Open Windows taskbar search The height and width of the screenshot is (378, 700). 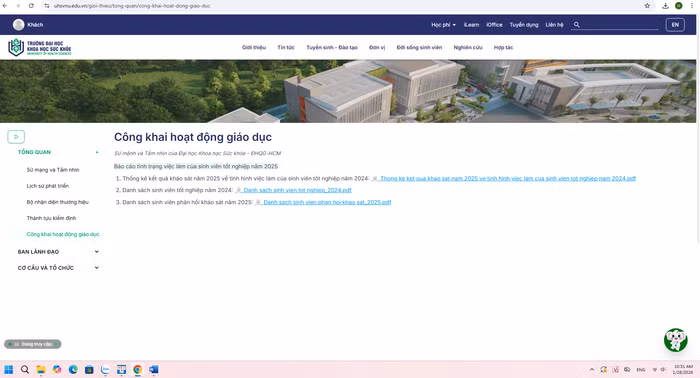[x=25, y=370]
